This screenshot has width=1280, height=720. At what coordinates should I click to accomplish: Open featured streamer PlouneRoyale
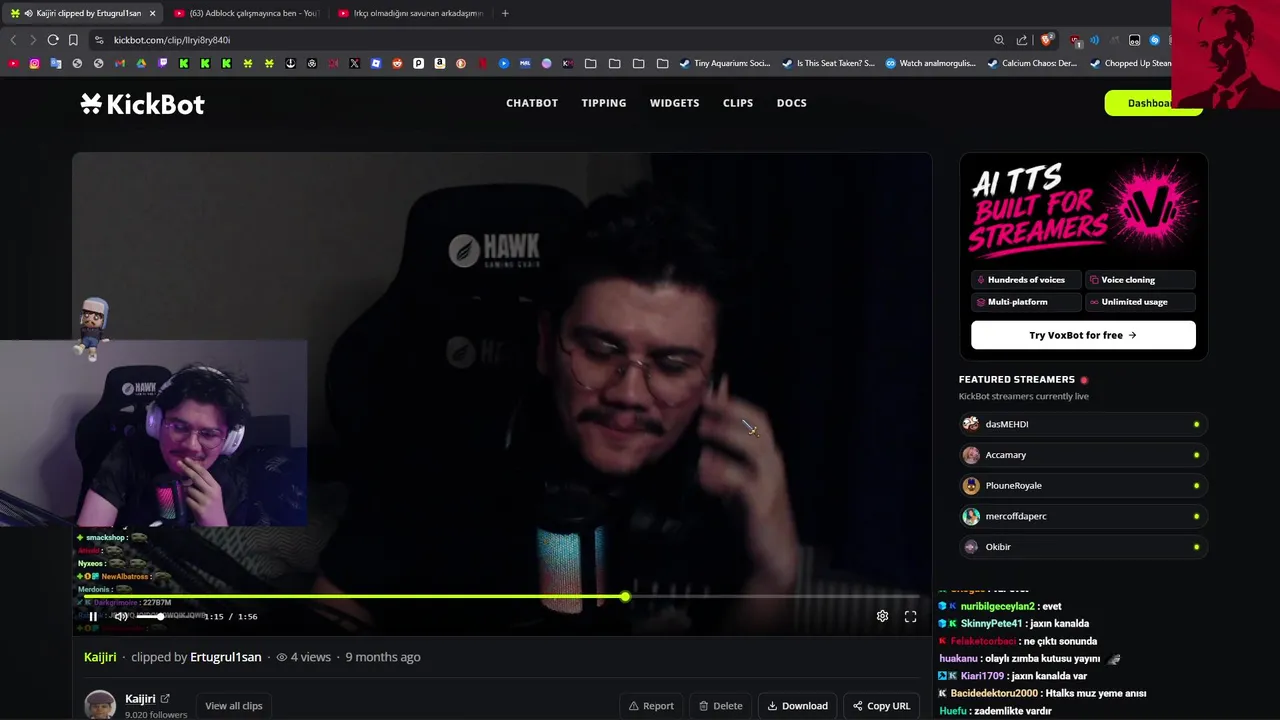click(1083, 486)
